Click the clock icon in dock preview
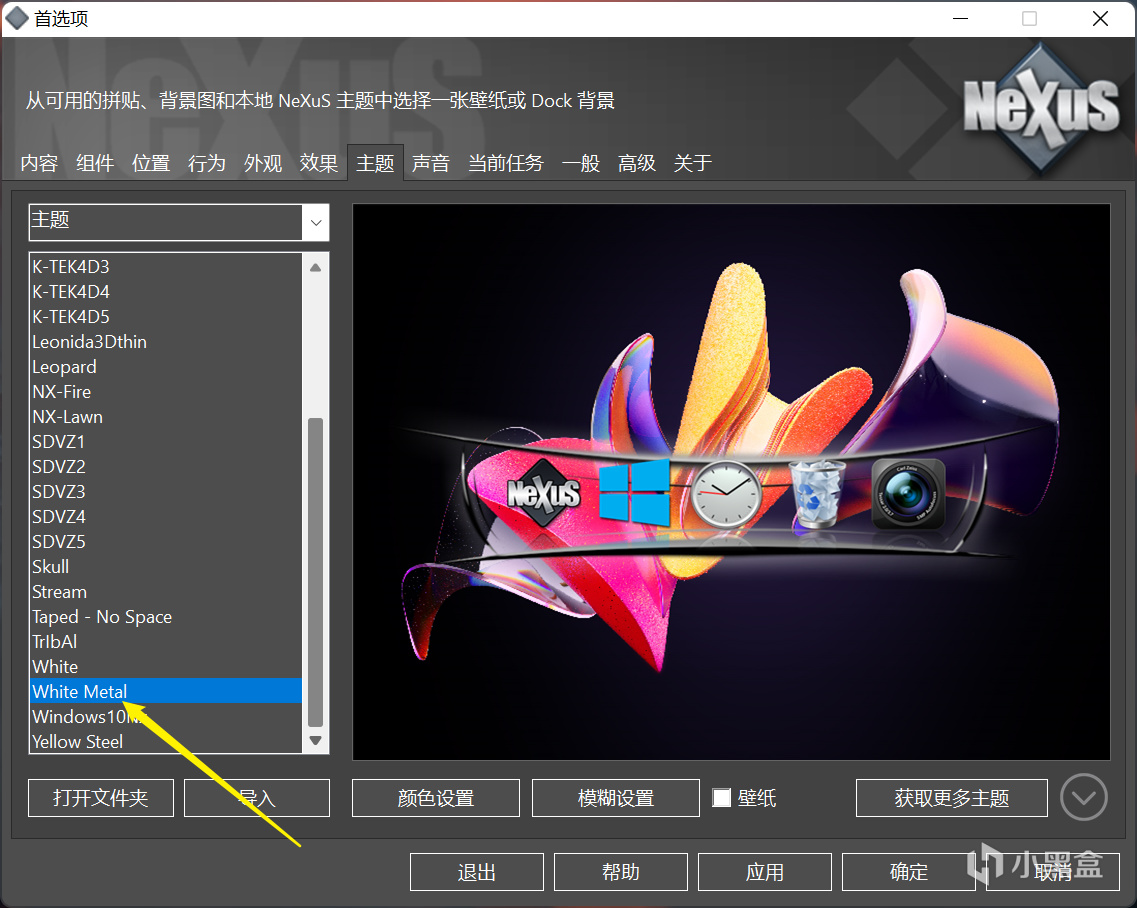 (x=726, y=494)
